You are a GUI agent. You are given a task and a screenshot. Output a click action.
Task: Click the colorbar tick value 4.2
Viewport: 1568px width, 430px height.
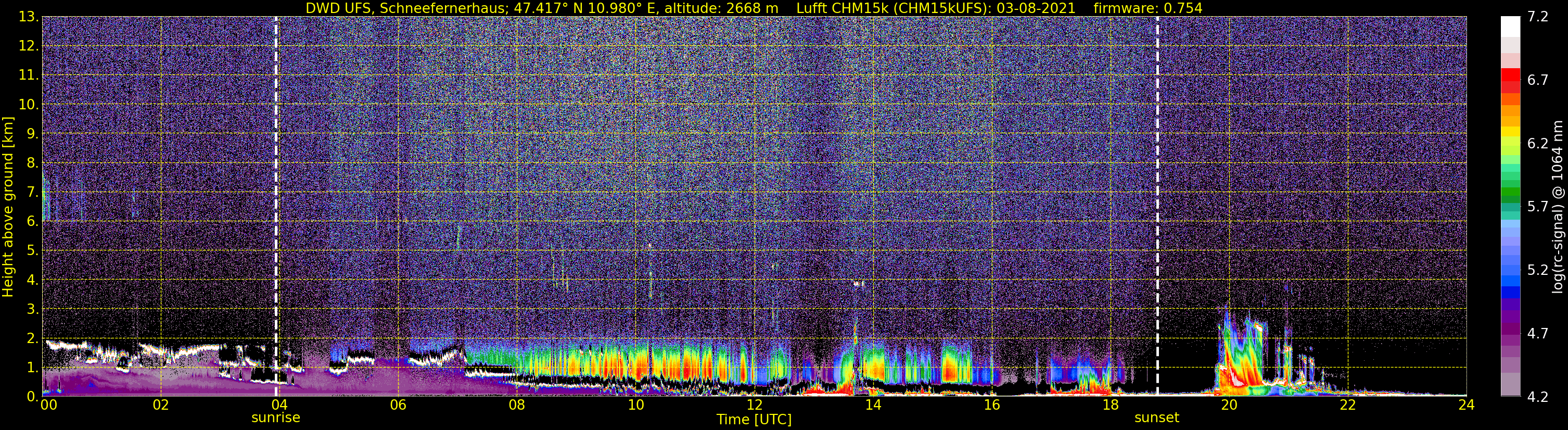(1538, 397)
